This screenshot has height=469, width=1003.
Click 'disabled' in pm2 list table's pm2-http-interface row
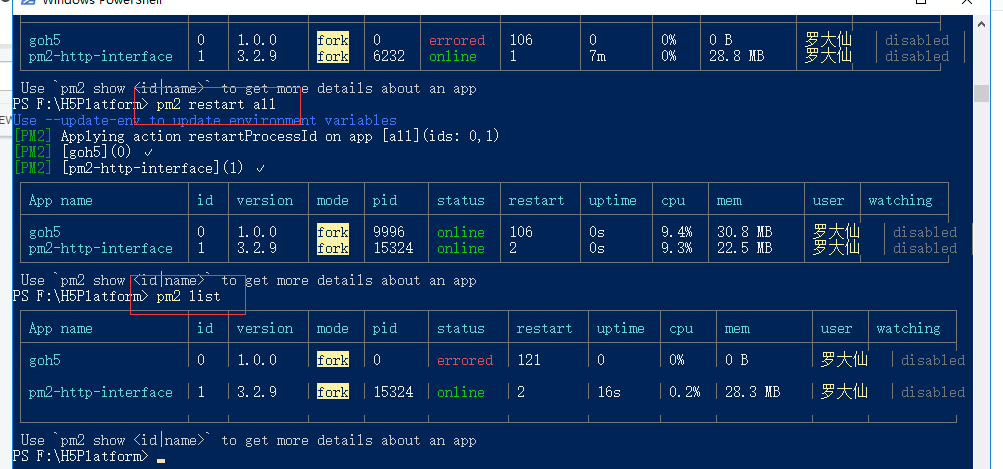pyautogui.click(x=933, y=392)
